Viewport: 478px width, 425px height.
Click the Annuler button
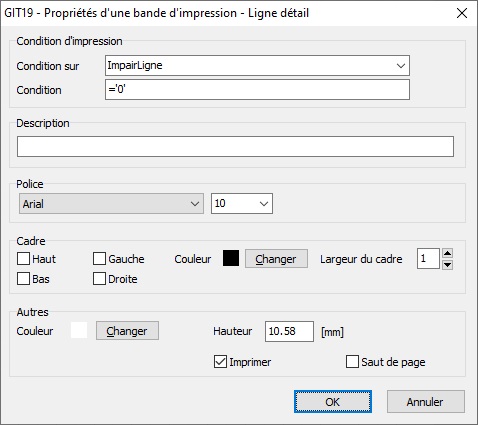(426, 402)
